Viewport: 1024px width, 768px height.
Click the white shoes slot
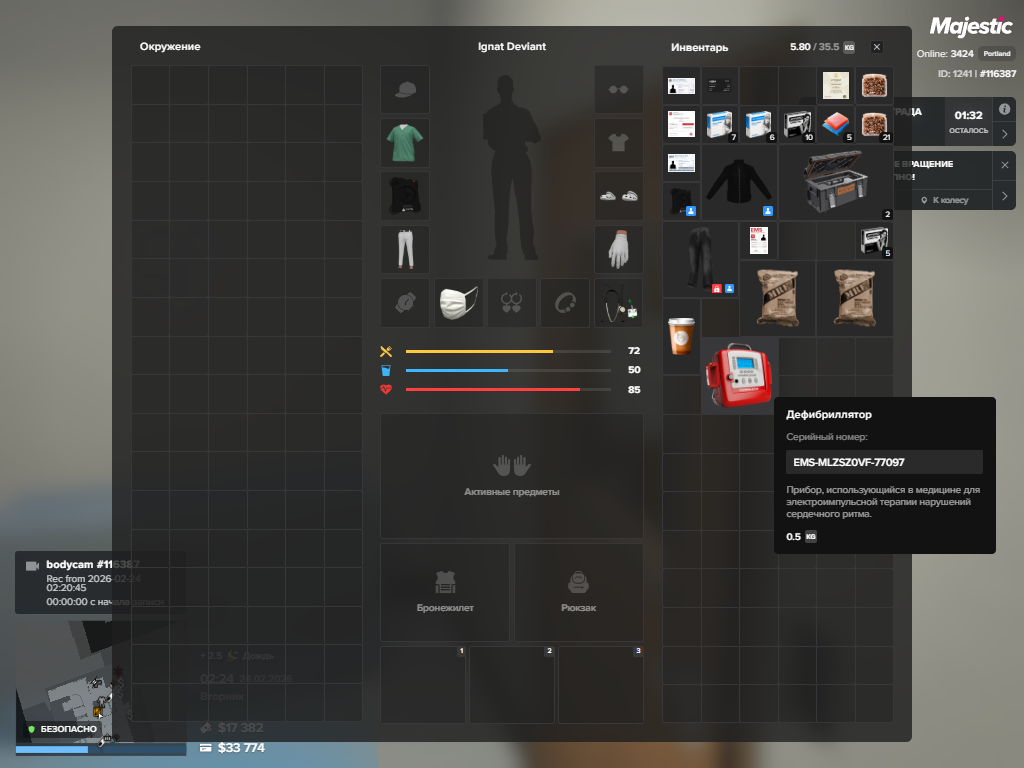pyautogui.click(x=618, y=196)
